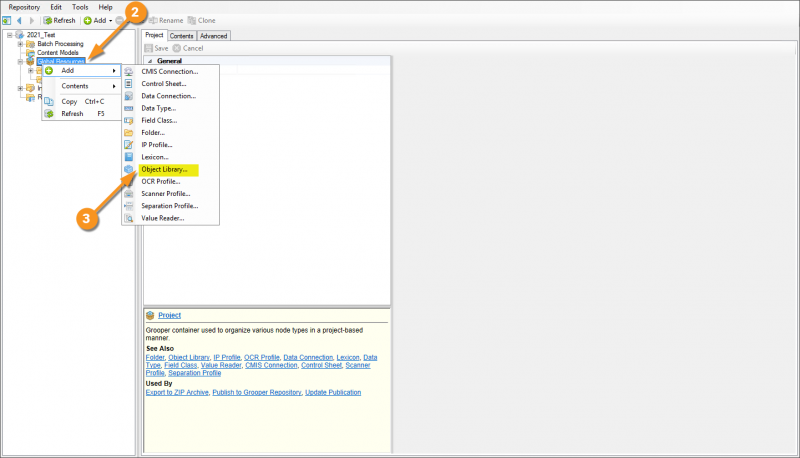800x458 pixels.
Task: Click the Field Class icon in submenu
Action: point(129,120)
